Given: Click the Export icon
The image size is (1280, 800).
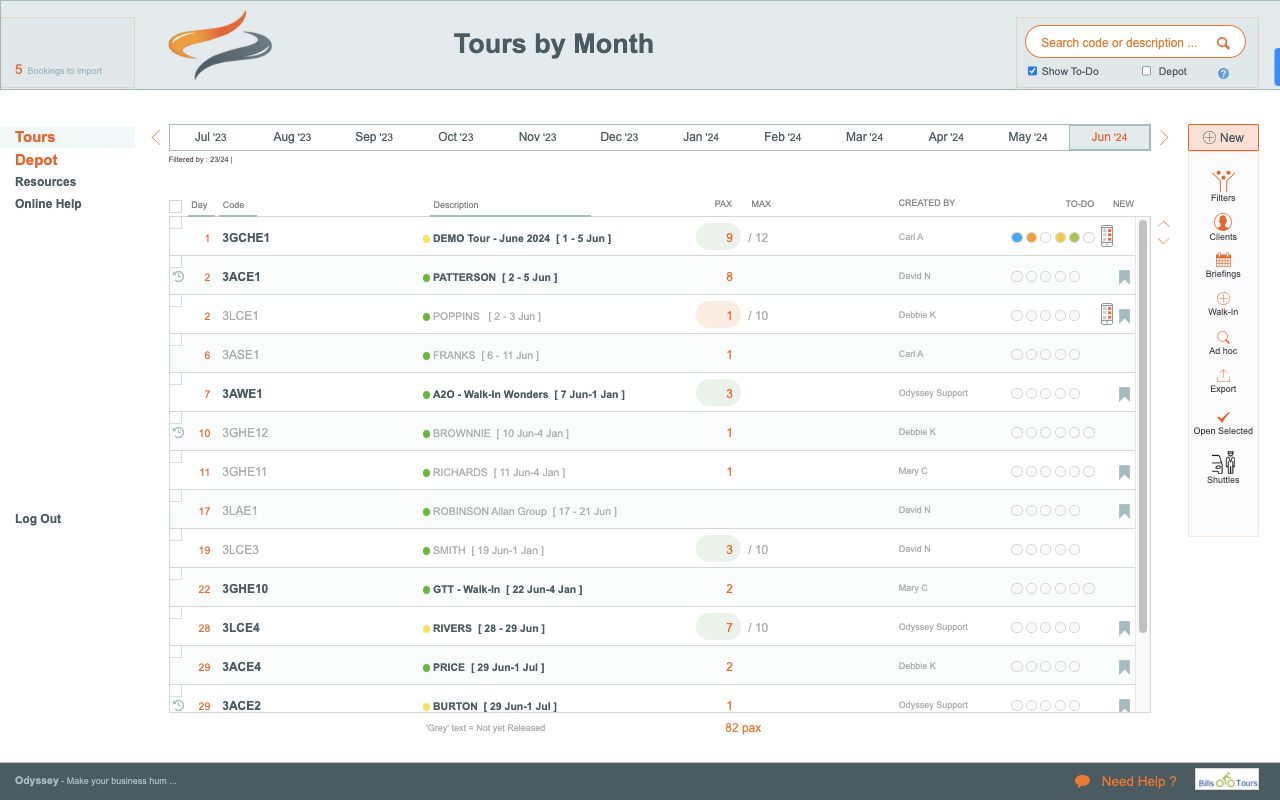Looking at the screenshot, I should [1222, 376].
